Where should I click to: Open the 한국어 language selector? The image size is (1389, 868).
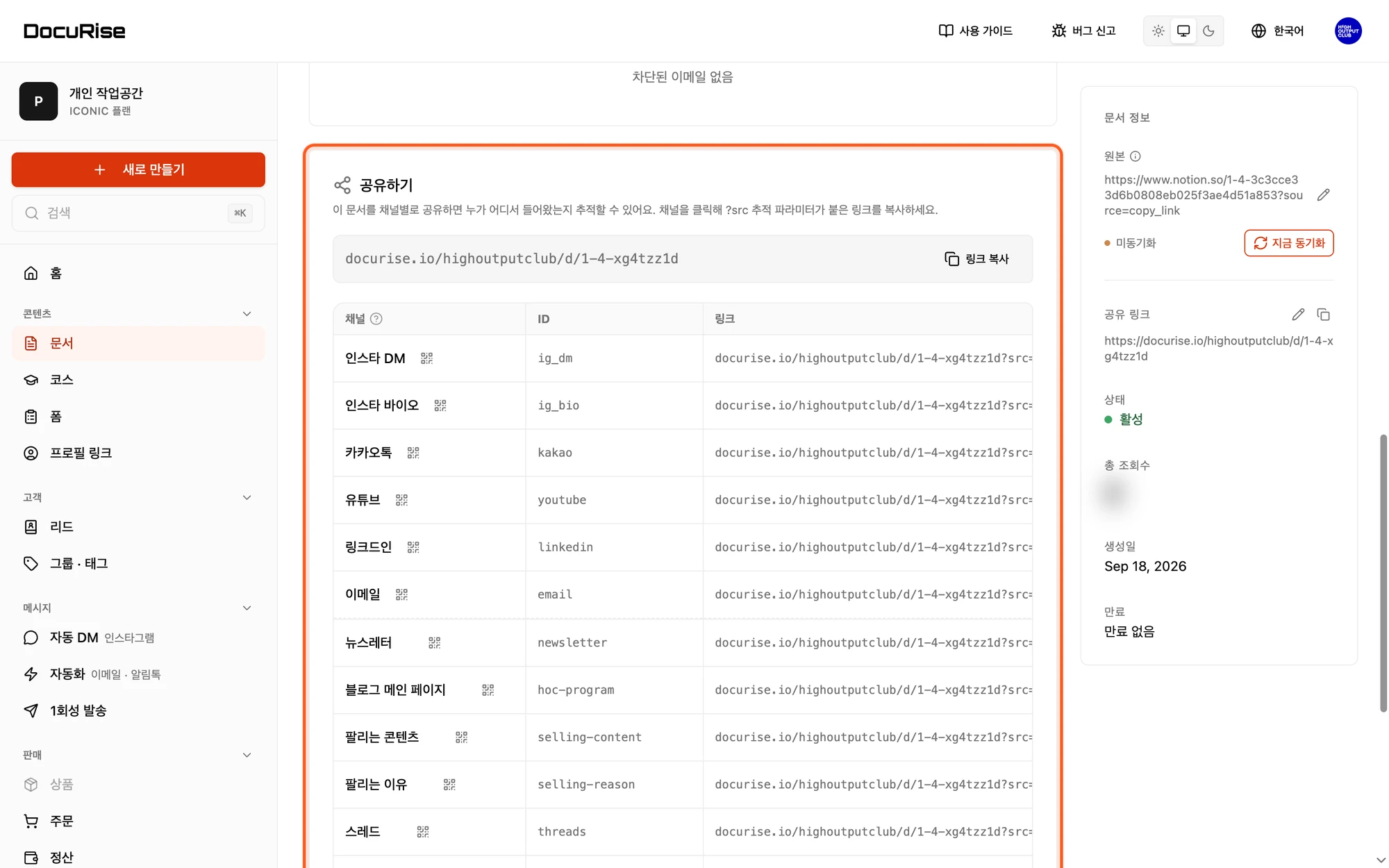pyautogui.click(x=1277, y=31)
